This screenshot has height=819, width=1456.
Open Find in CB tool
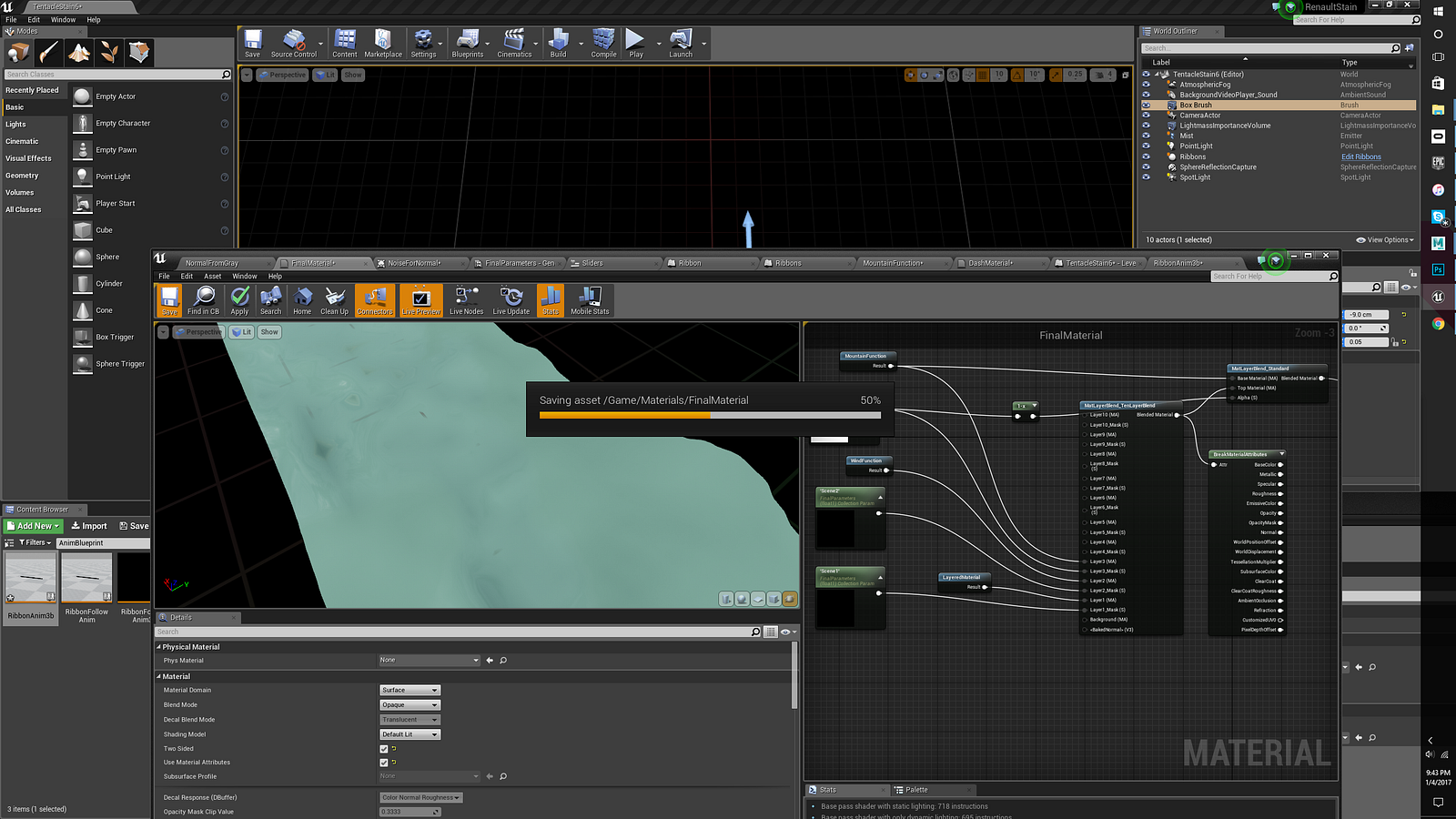coord(204,299)
